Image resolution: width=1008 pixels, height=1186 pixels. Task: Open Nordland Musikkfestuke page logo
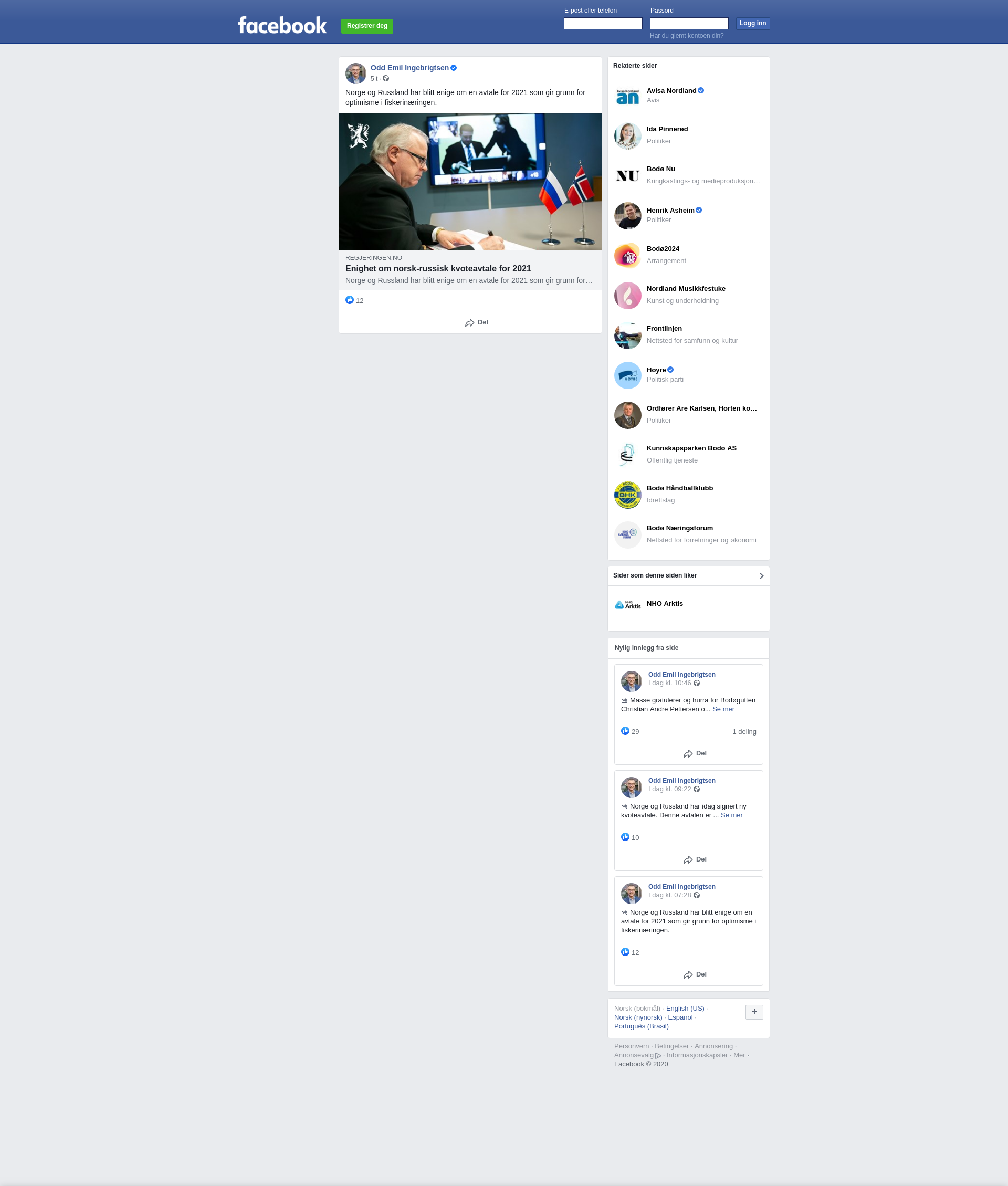tap(627, 296)
